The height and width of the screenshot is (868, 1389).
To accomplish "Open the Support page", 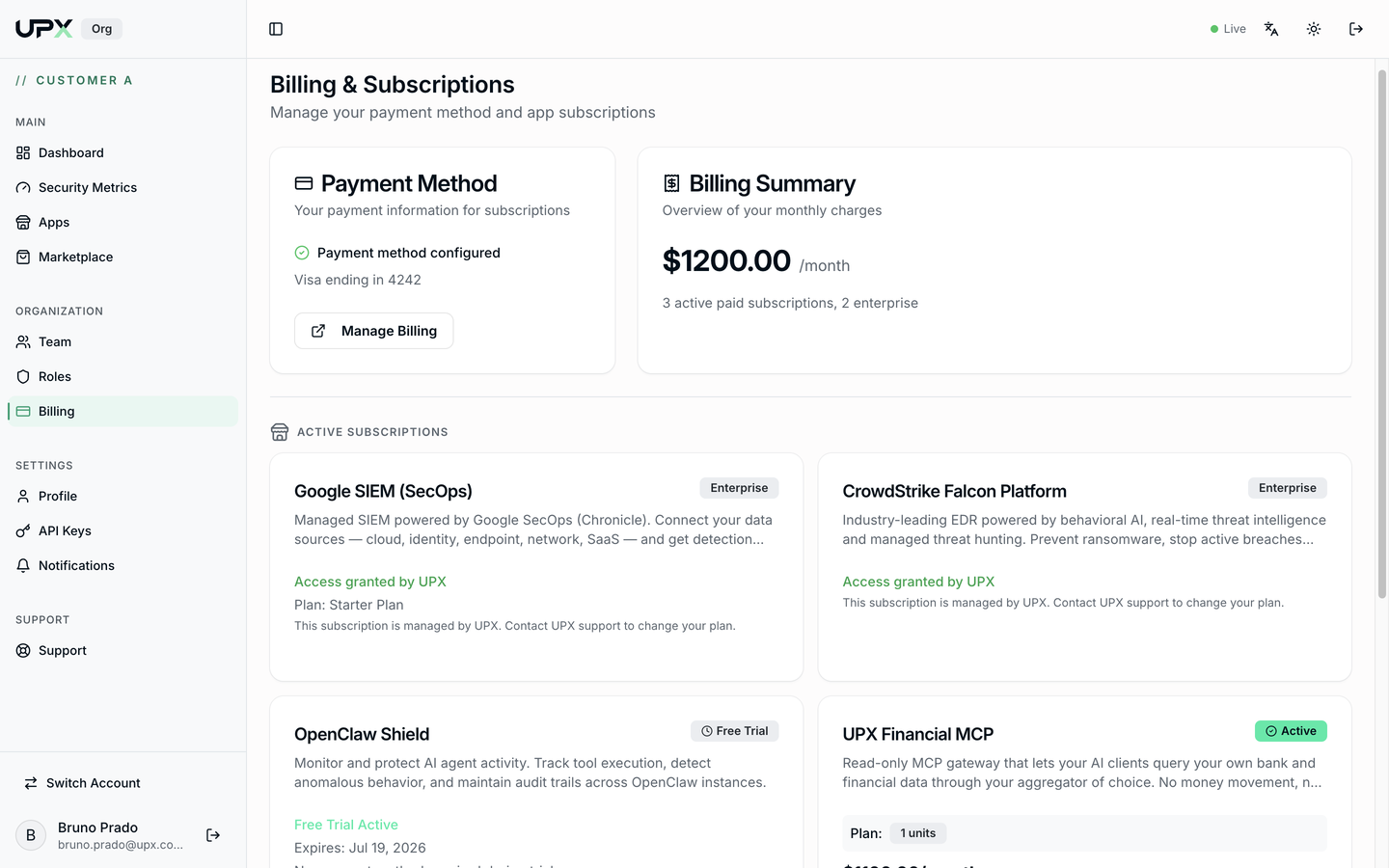I will tap(123, 650).
